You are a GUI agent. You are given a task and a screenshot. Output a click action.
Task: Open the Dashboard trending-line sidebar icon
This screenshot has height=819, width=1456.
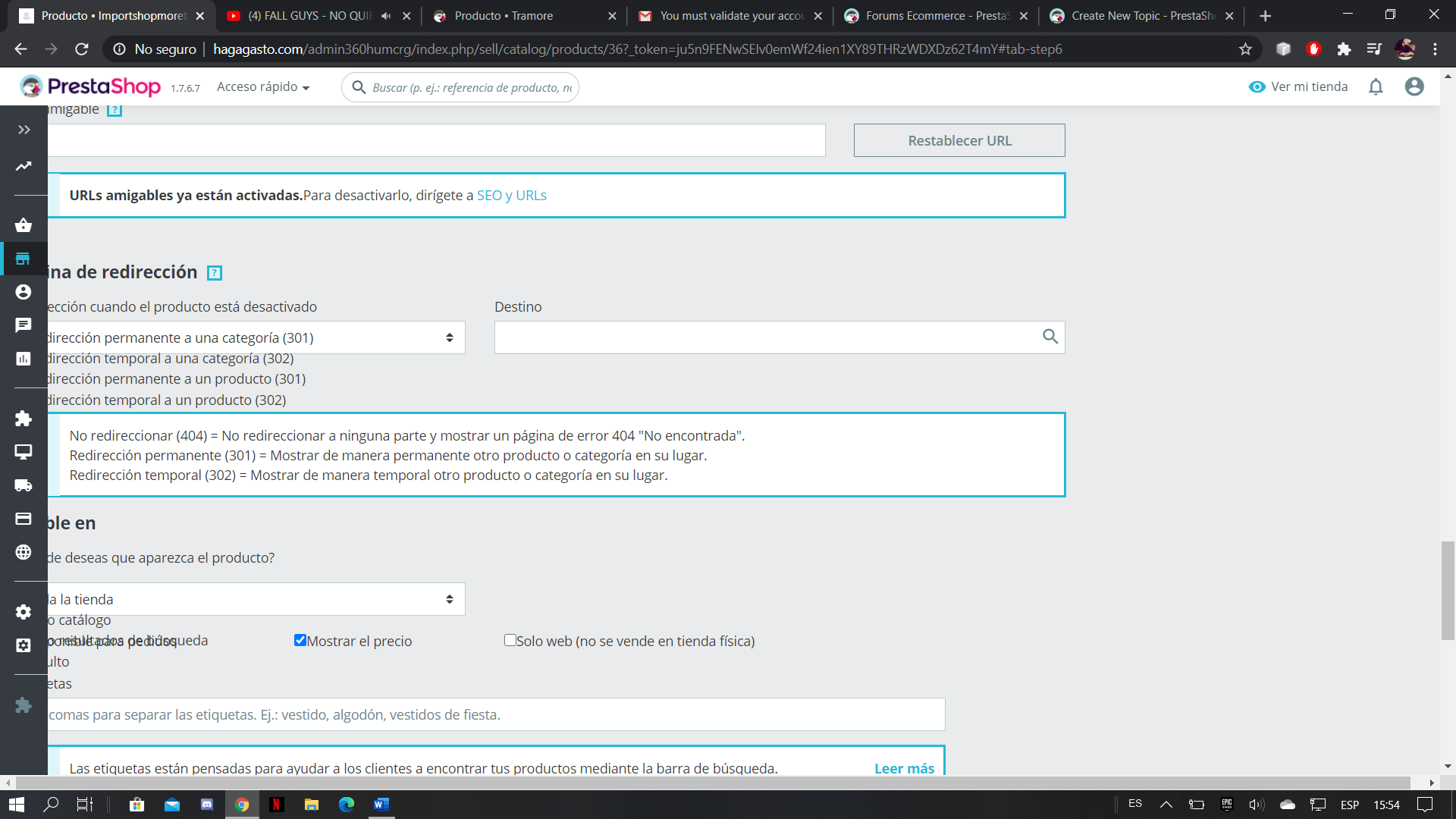(x=24, y=166)
